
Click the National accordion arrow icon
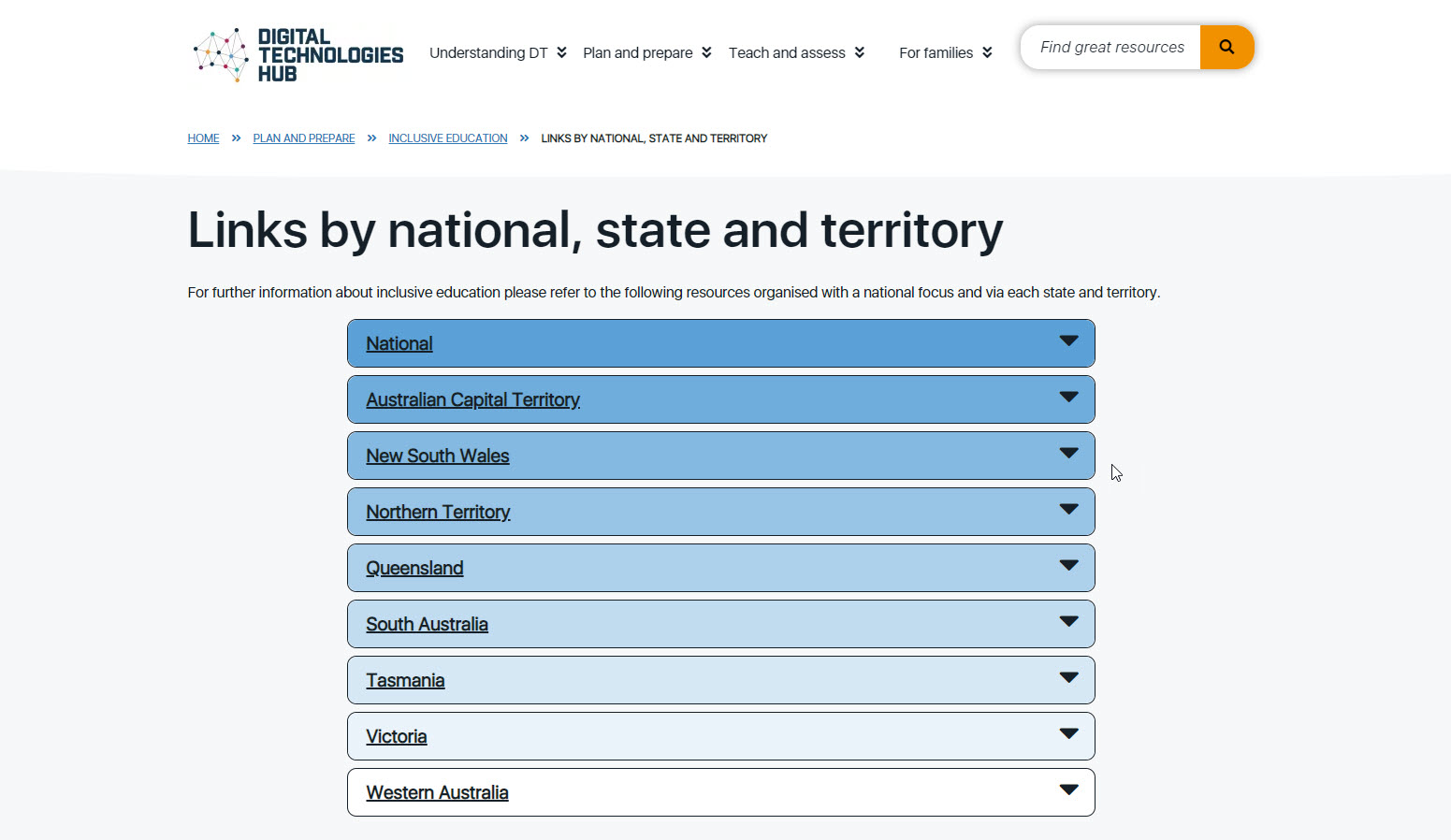coord(1068,341)
